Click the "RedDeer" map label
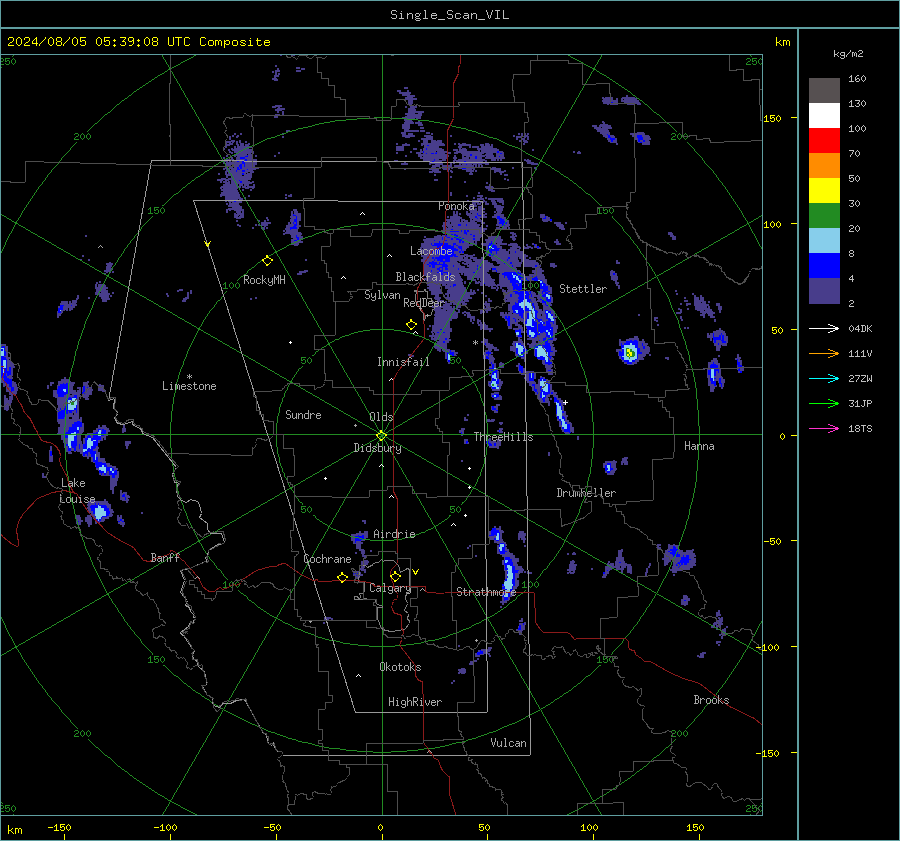Viewport: 900px width, 841px height. click(424, 303)
